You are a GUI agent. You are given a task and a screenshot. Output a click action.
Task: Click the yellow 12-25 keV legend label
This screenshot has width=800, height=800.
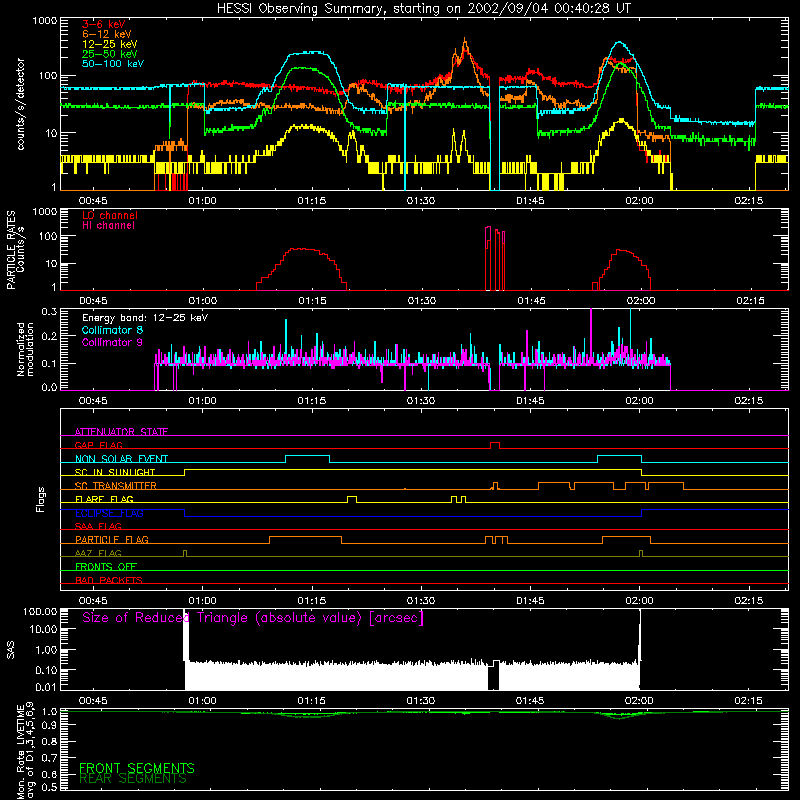(x=110, y=44)
